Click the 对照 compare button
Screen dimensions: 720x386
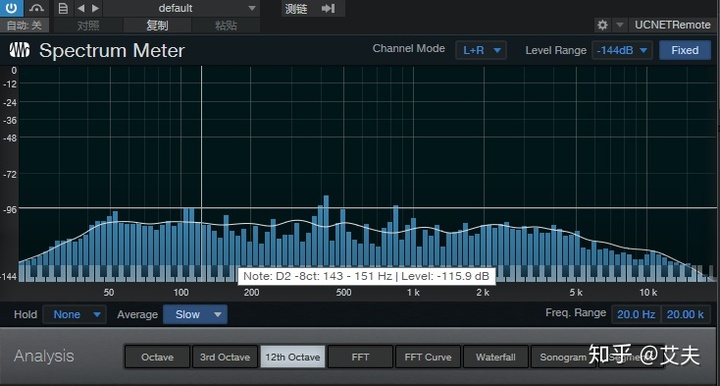(x=88, y=25)
